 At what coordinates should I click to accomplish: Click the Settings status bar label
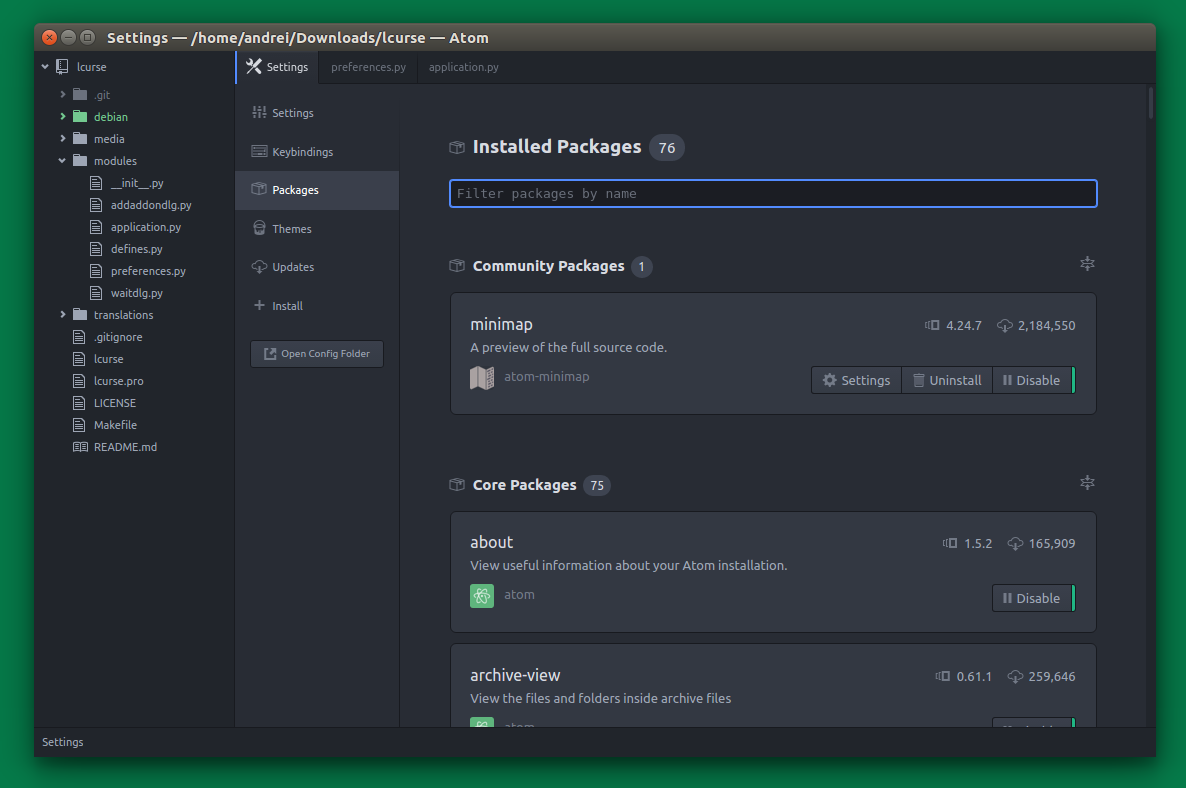[x=63, y=742]
